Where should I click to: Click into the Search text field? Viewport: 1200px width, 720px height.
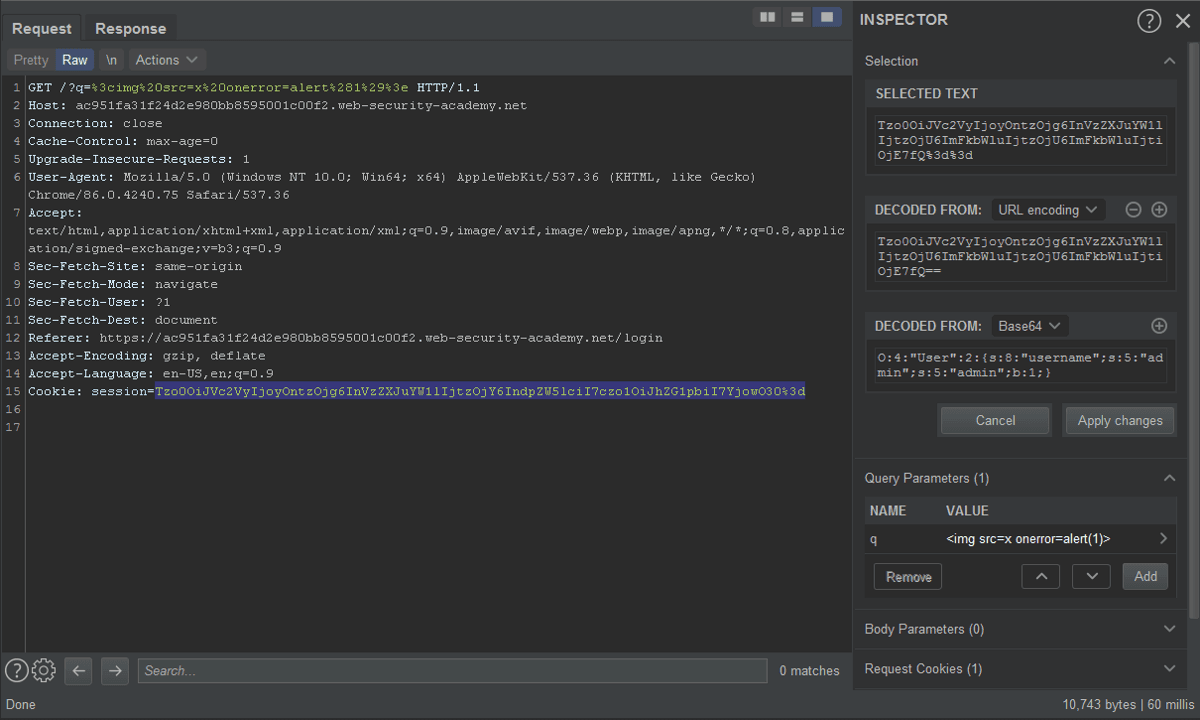452,671
